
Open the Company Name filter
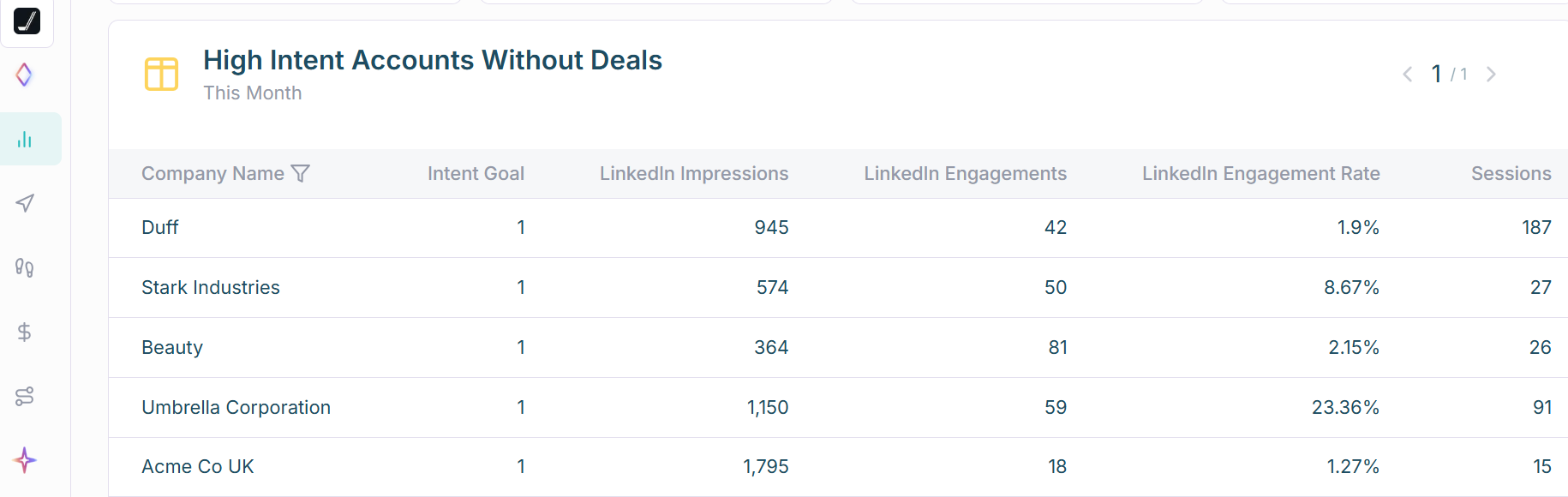pos(300,173)
